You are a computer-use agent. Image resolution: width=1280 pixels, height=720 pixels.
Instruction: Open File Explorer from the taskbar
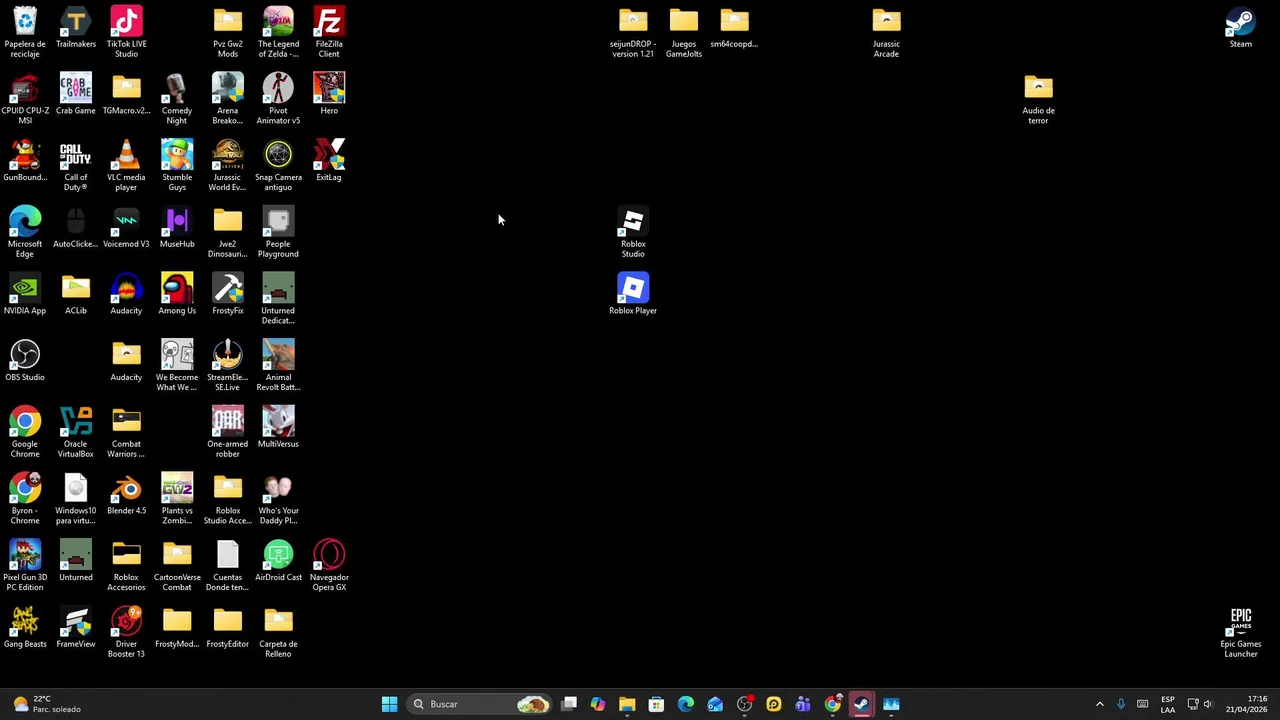tap(627, 704)
